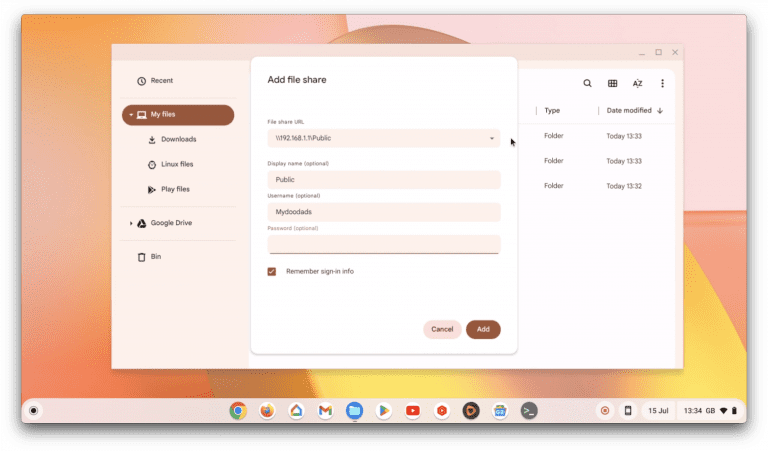The height and width of the screenshot is (451, 768).
Task: Open Google Home app from shelf
Action: pyautogui.click(x=296, y=411)
